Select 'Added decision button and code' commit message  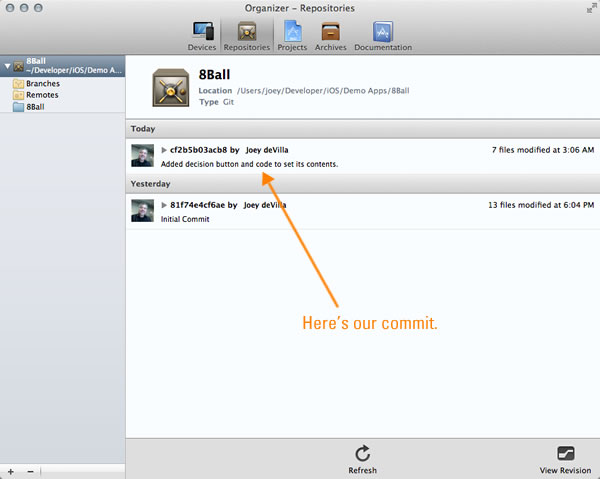click(249, 164)
